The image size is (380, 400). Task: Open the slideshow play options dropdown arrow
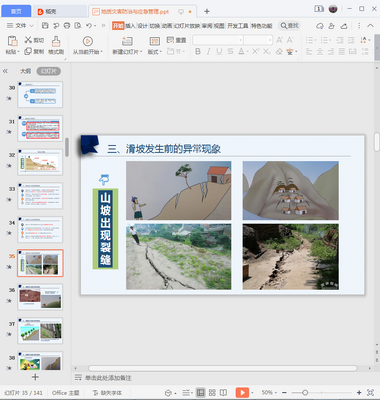click(x=252, y=393)
